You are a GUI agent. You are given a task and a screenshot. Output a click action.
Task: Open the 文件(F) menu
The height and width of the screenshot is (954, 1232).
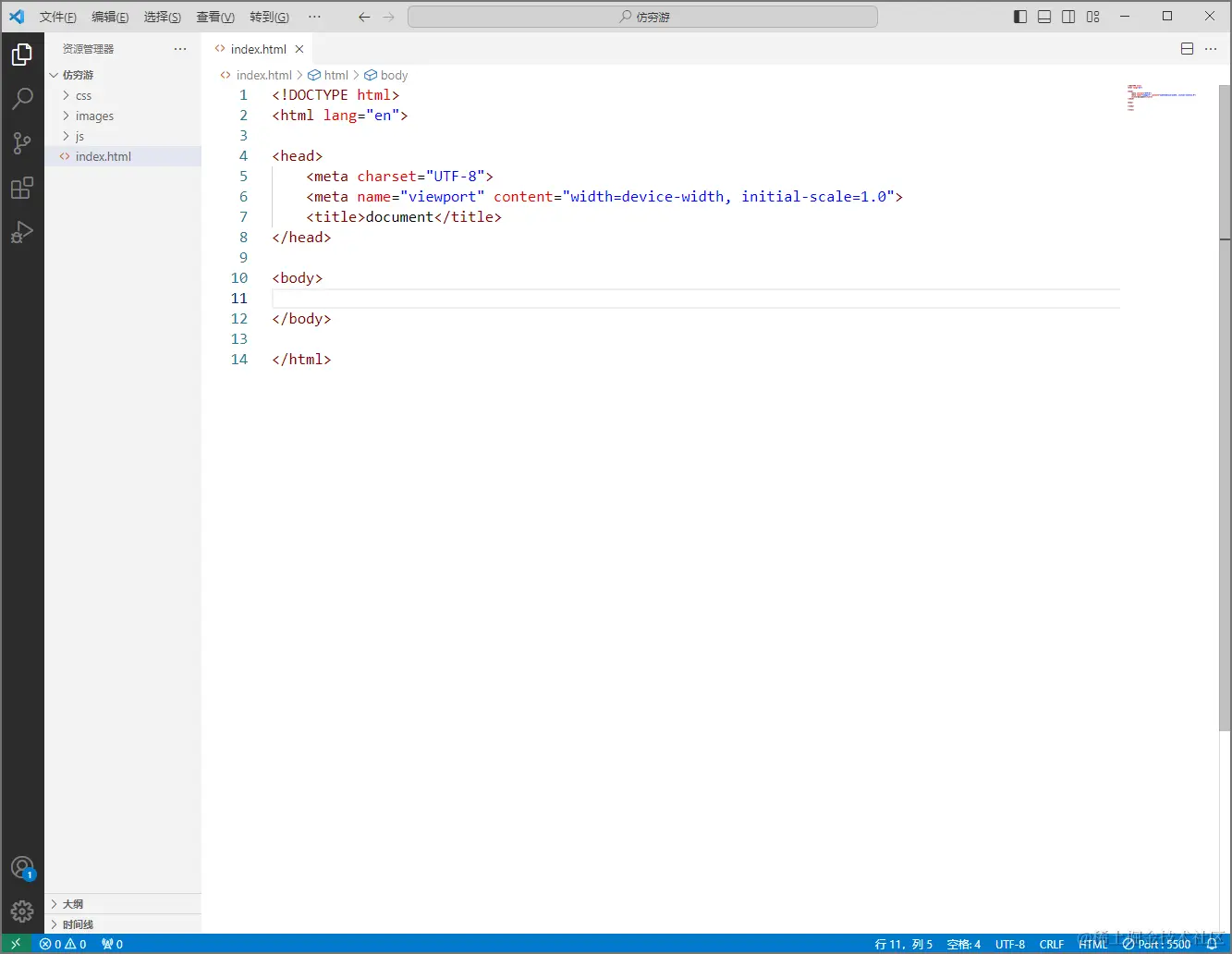(x=57, y=17)
